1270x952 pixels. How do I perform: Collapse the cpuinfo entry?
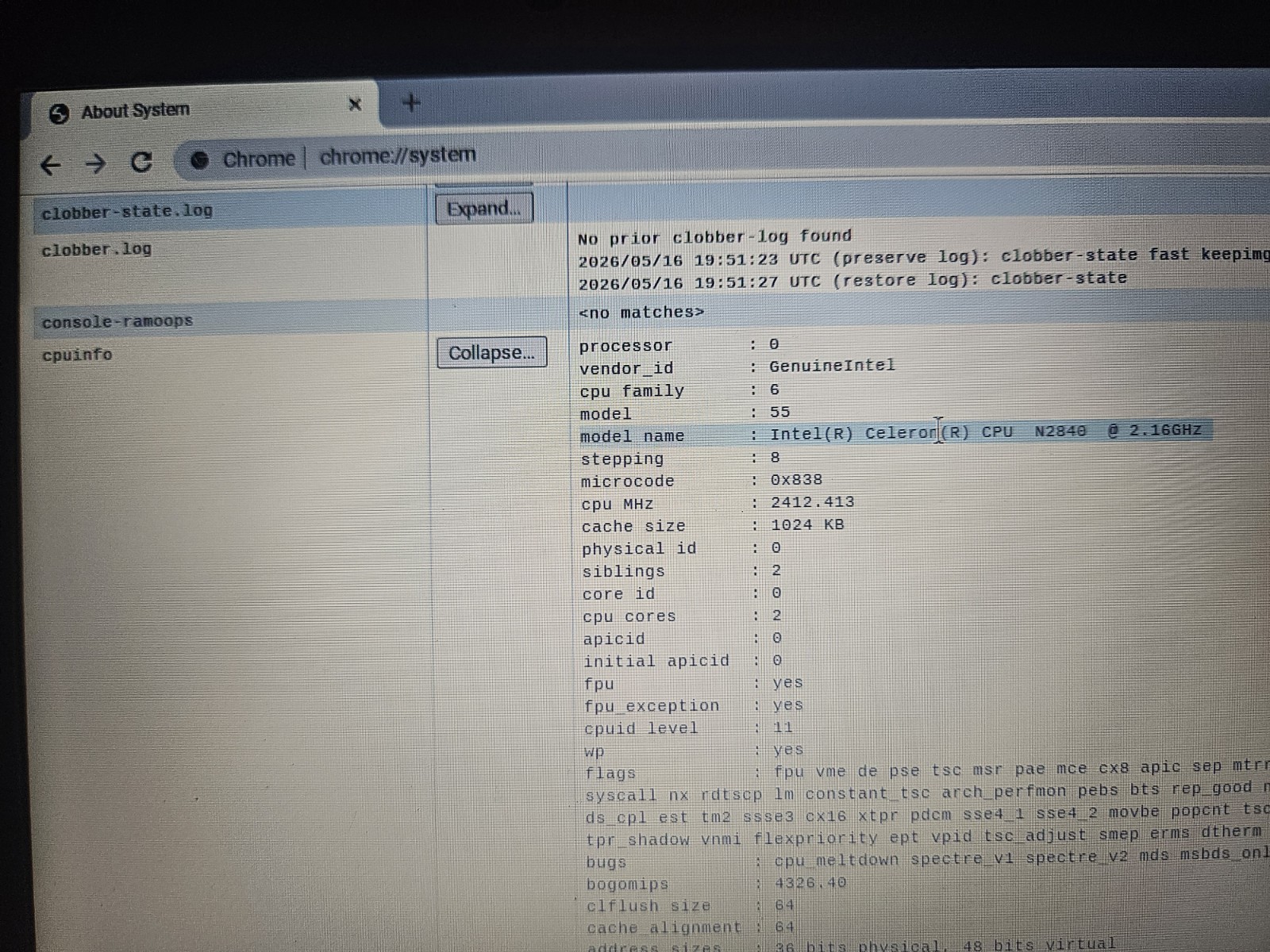491,352
